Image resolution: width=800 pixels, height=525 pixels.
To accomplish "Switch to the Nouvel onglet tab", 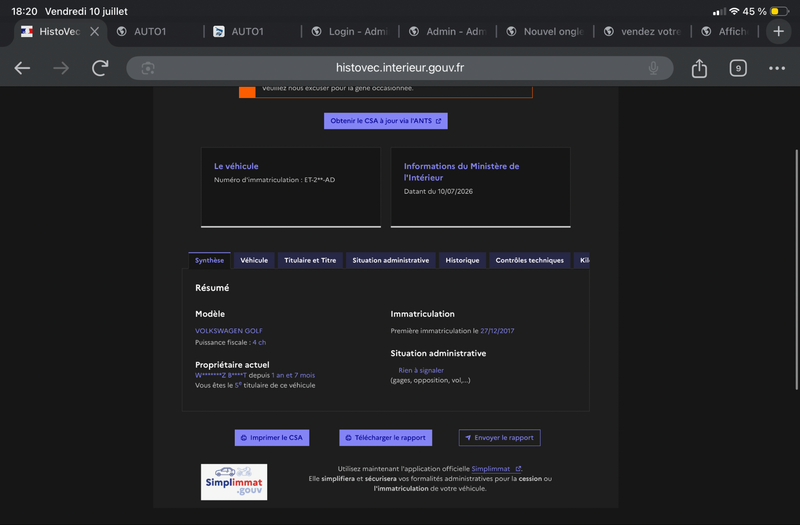I will [x=545, y=32].
